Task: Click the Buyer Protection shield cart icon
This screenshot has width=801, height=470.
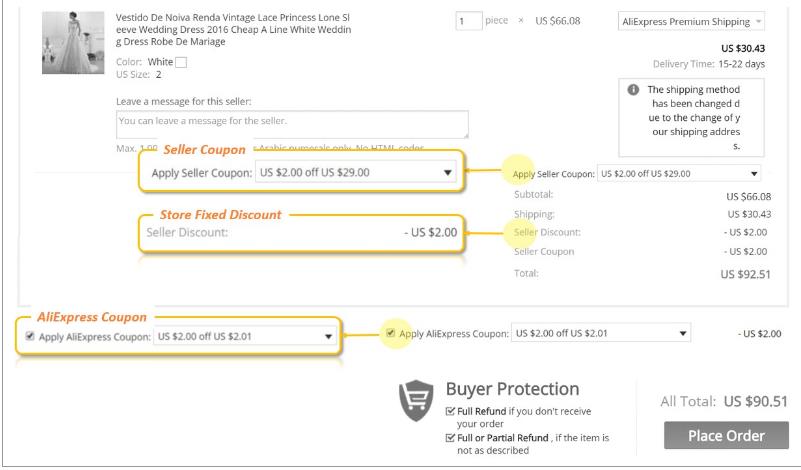Action: [x=416, y=400]
